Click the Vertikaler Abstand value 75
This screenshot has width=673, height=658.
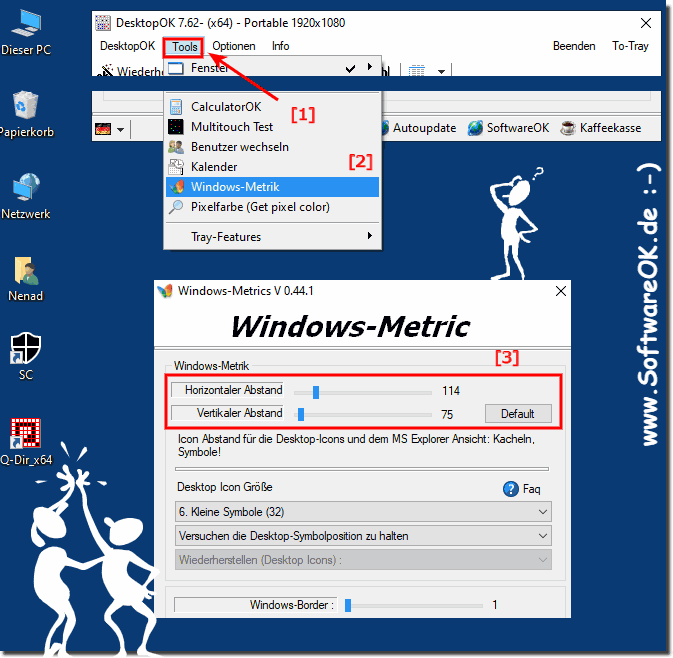[447, 415]
